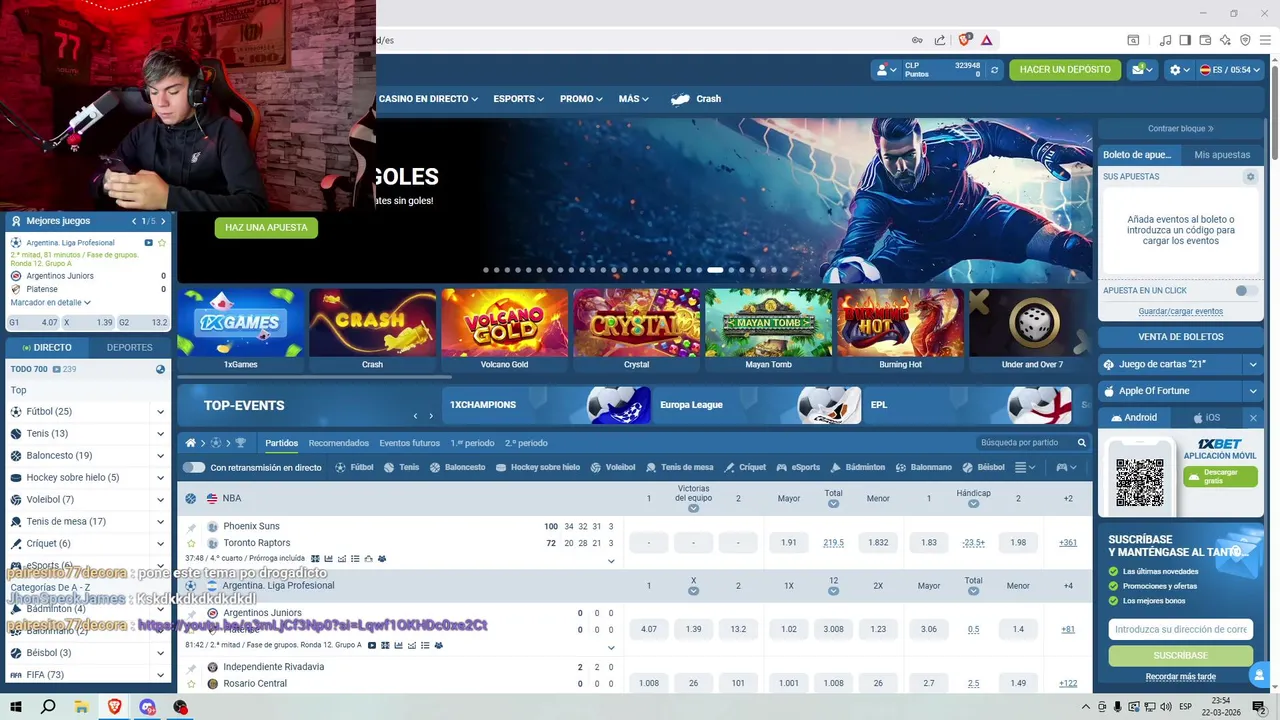1280x720 pixels.
Task: Toggle Con retransmisión en directo switch
Action: pos(194,467)
